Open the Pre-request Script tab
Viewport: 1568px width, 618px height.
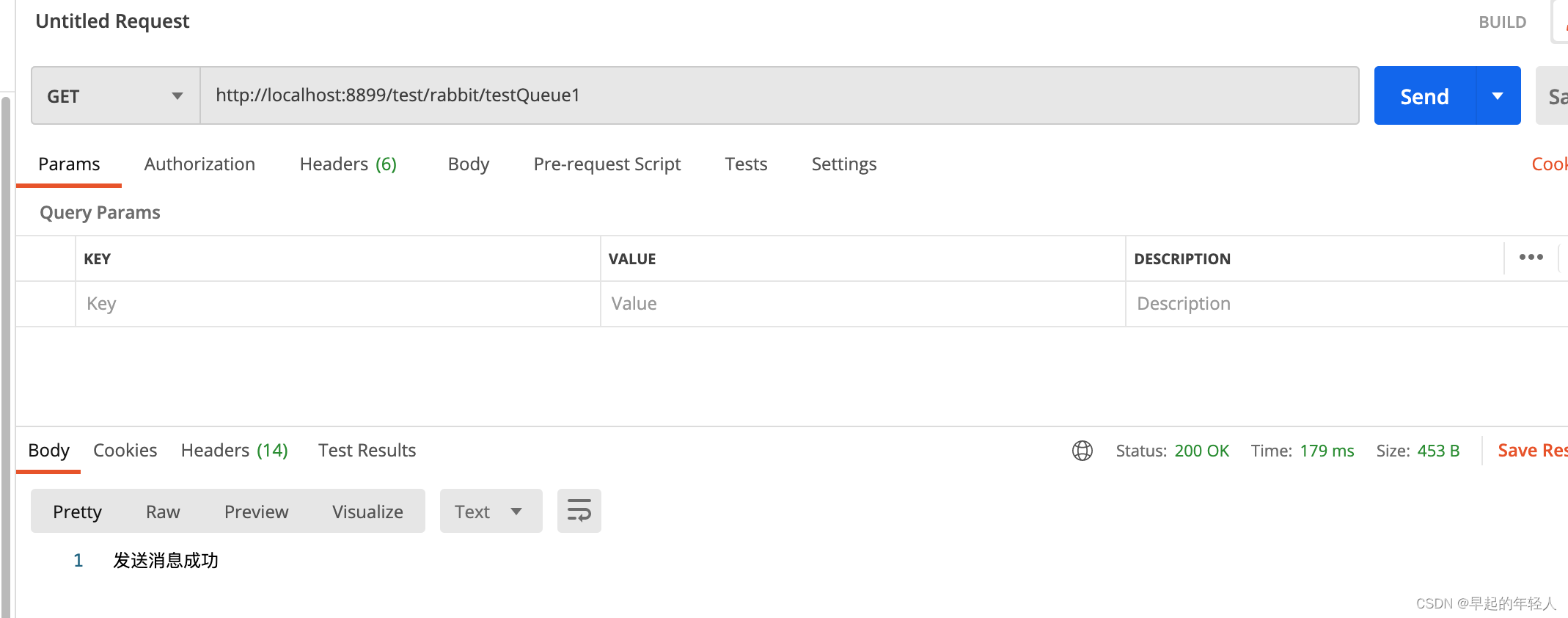607,164
